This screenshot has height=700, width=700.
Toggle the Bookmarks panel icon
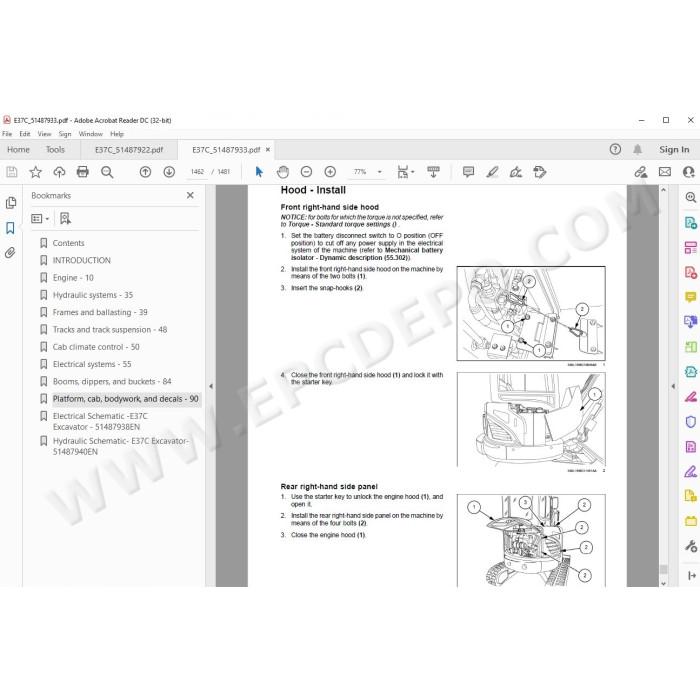(x=10, y=228)
